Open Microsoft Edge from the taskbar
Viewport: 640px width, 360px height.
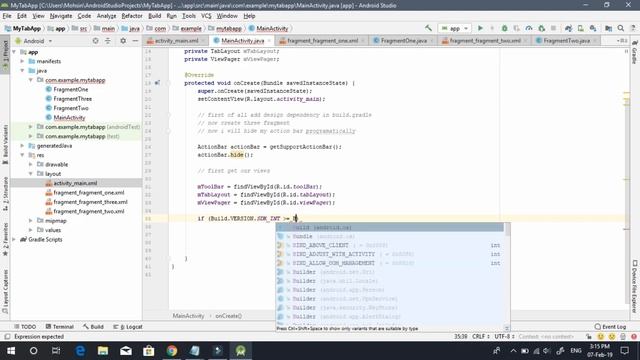pos(80,351)
